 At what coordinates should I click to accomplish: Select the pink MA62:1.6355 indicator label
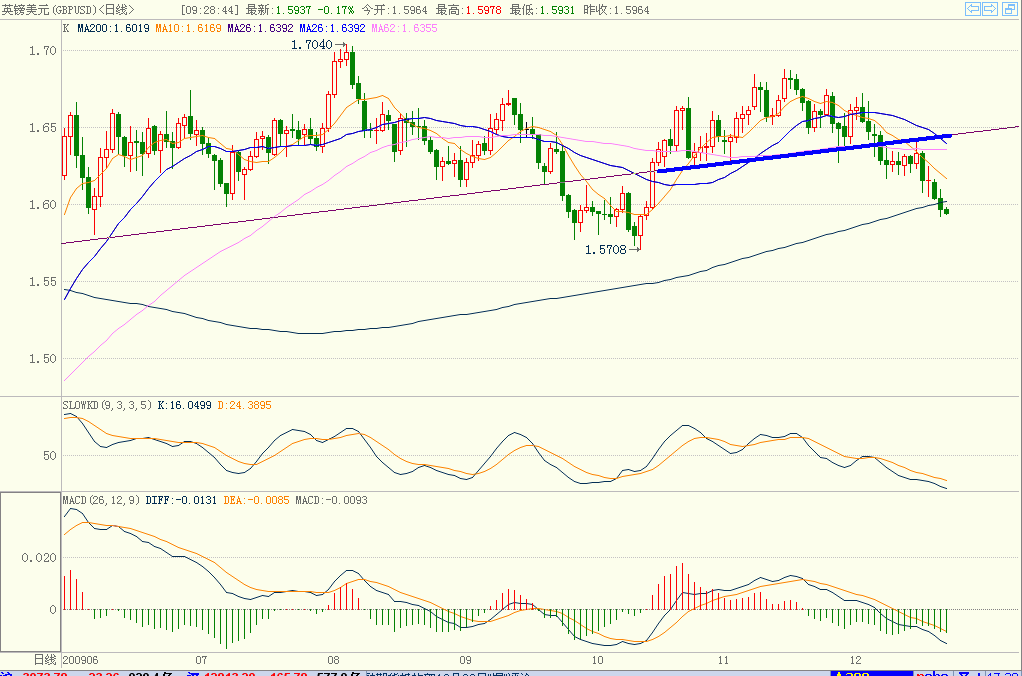tap(404, 28)
